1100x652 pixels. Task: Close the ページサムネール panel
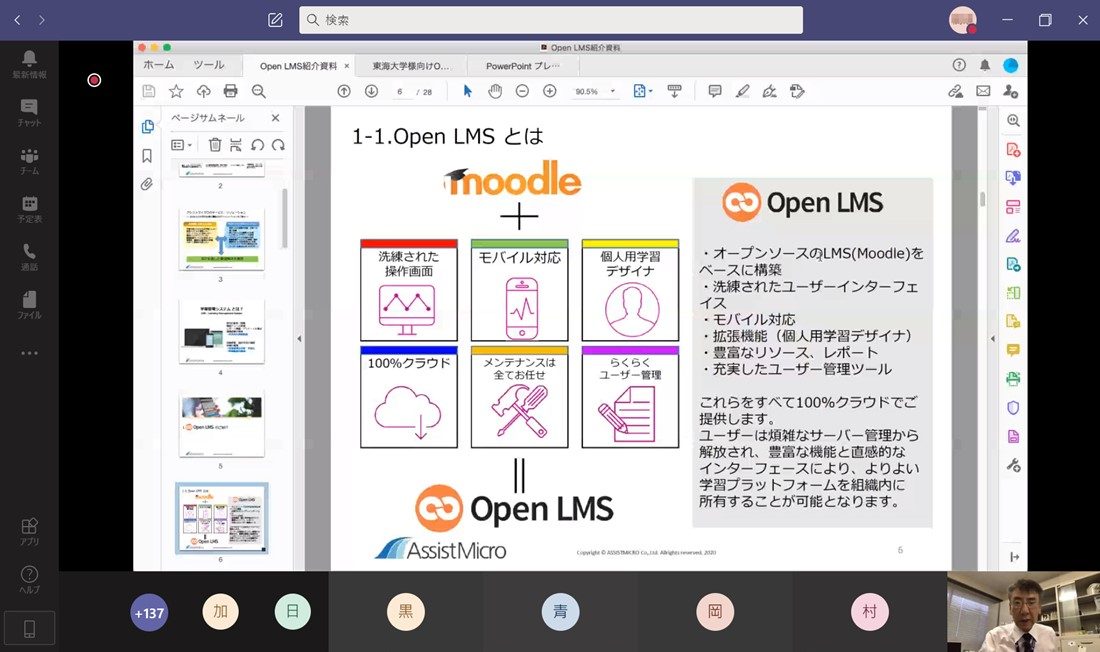click(x=276, y=118)
